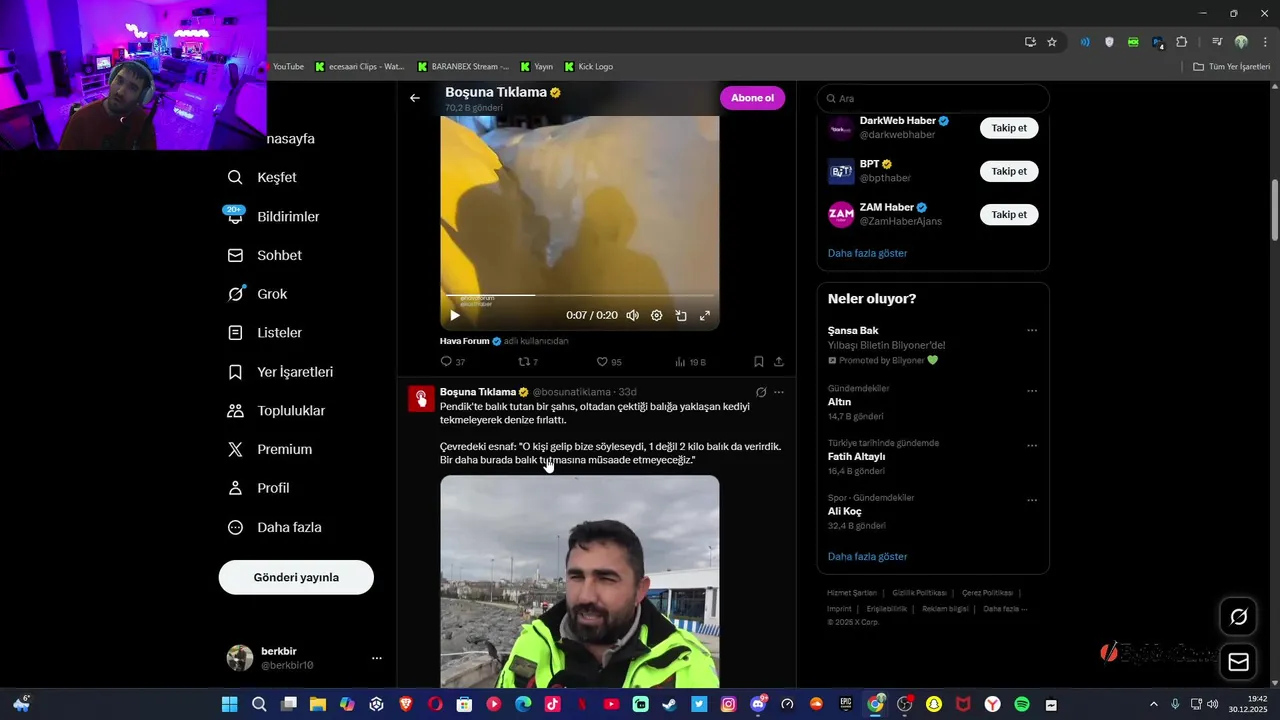Open Yer İşaretleri bookmarks page
Screen dimensions: 1280x720
280,371
